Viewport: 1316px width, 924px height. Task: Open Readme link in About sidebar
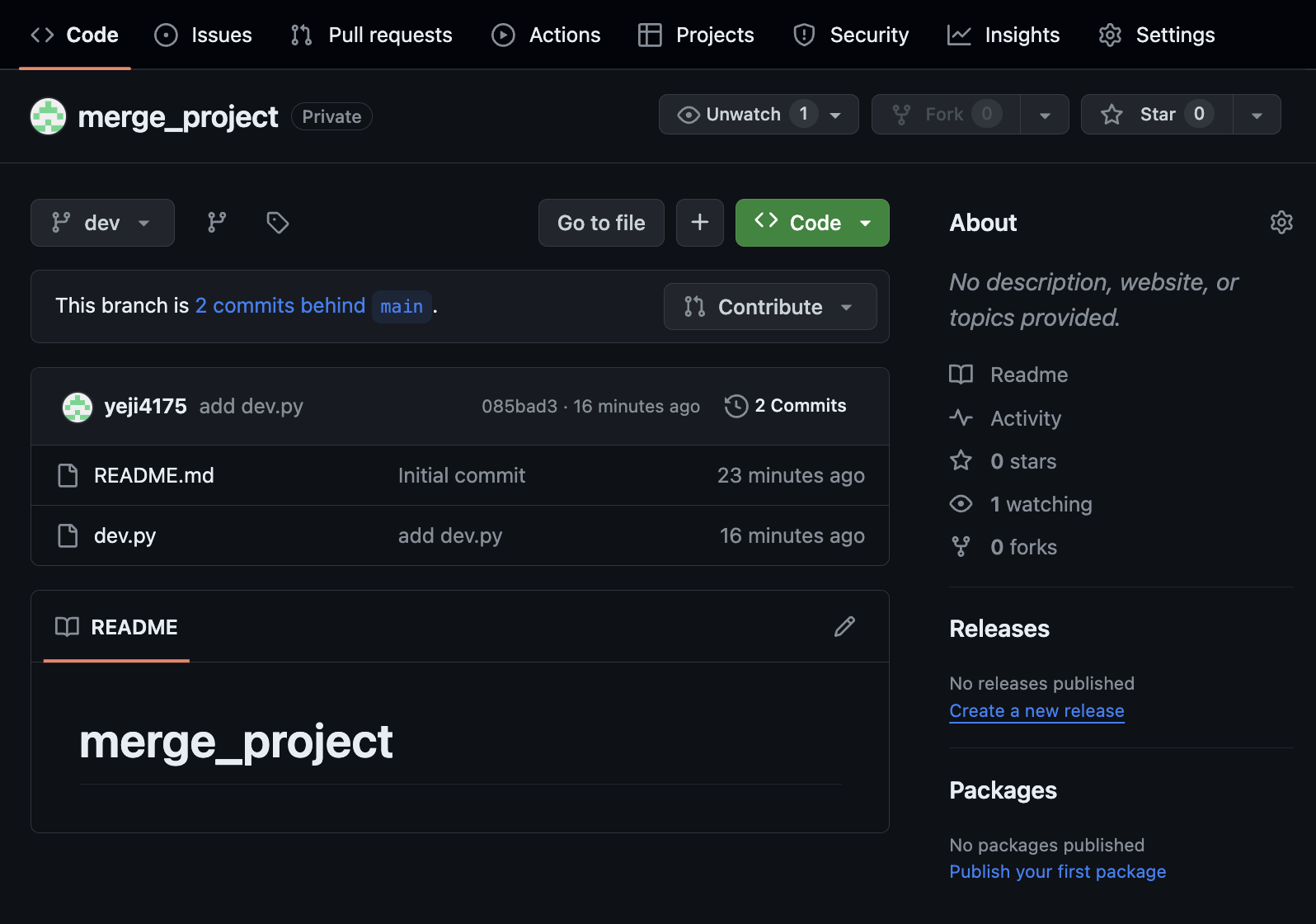coord(1029,375)
